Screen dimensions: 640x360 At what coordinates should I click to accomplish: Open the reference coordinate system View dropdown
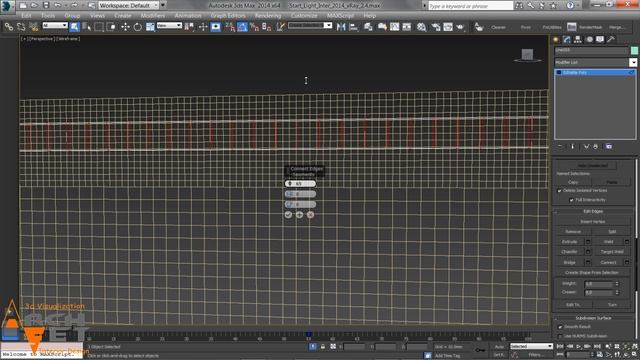click(169, 25)
